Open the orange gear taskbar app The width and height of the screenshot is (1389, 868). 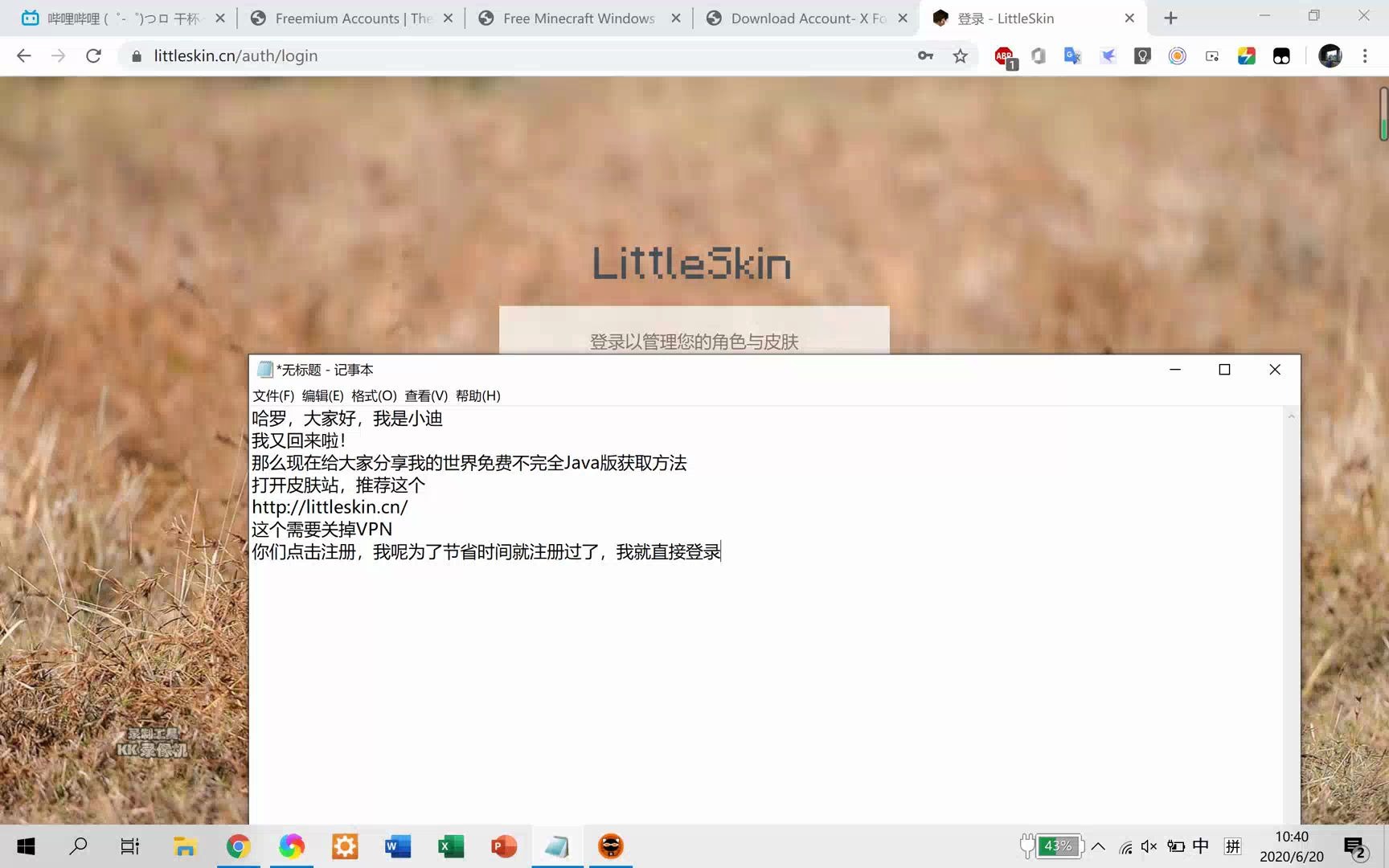(x=345, y=846)
